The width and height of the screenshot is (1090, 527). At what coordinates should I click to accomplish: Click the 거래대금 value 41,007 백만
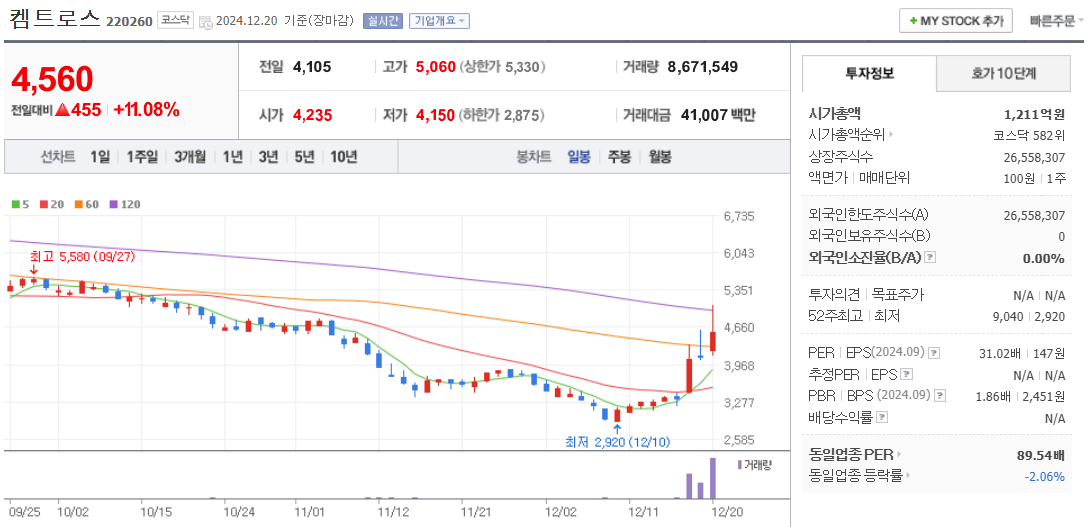pyautogui.click(x=717, y=115)
